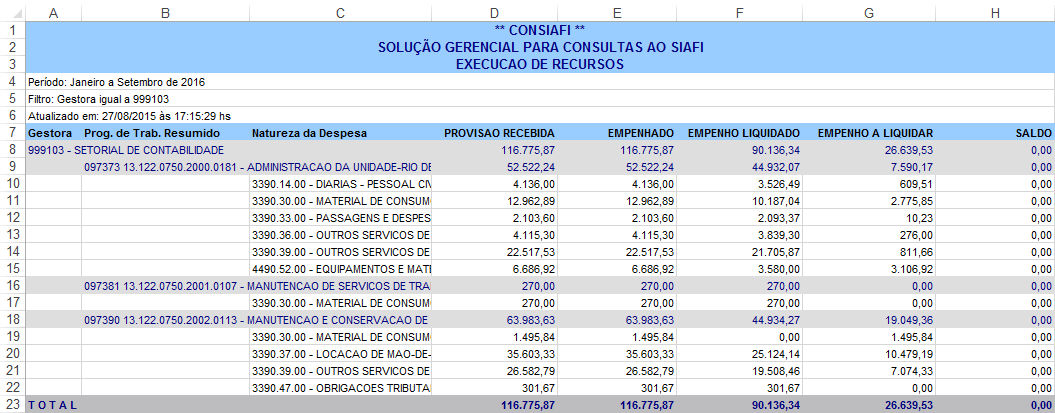Click total a liquidar 26.639,53 in row 23
This screenshot has height=413, width=1055.
pyautogui.click(x=869, y=405)
